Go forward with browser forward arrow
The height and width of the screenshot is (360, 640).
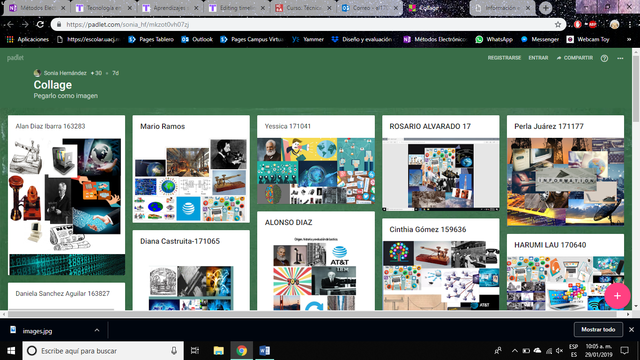click(25, 24)
